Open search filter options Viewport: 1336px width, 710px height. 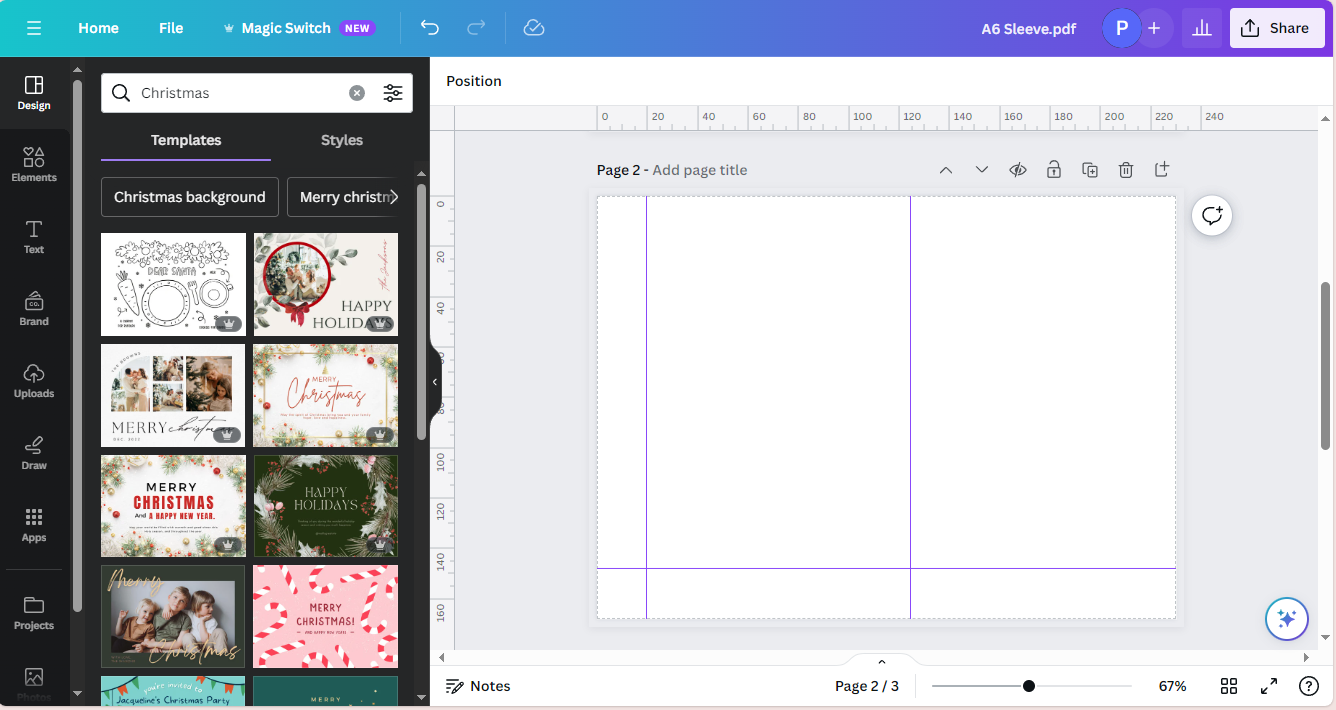point(393,93)
